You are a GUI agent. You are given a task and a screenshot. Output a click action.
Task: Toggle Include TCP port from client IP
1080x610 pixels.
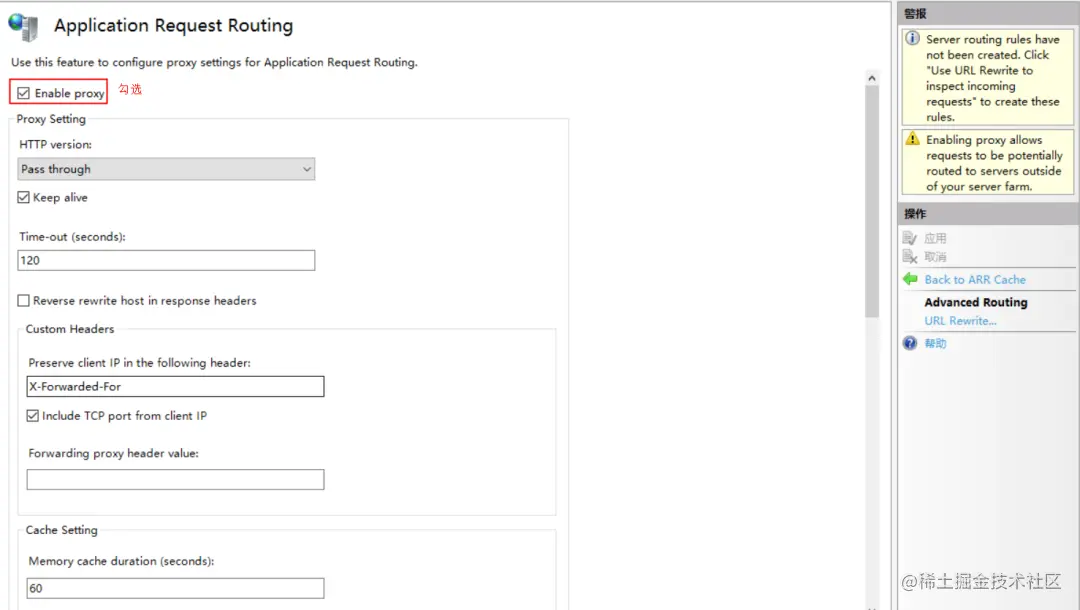click(32, 416)
